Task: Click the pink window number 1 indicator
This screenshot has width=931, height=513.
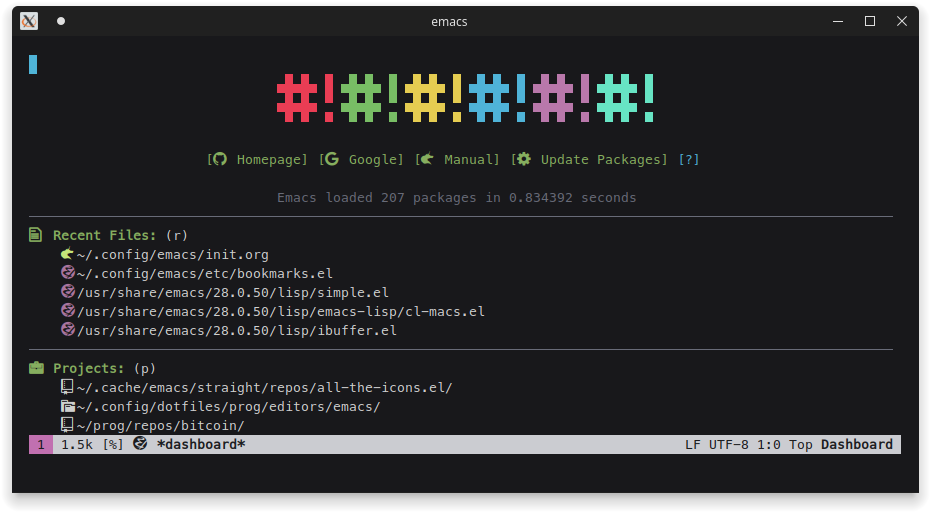Action: click(x=41, y=444)
